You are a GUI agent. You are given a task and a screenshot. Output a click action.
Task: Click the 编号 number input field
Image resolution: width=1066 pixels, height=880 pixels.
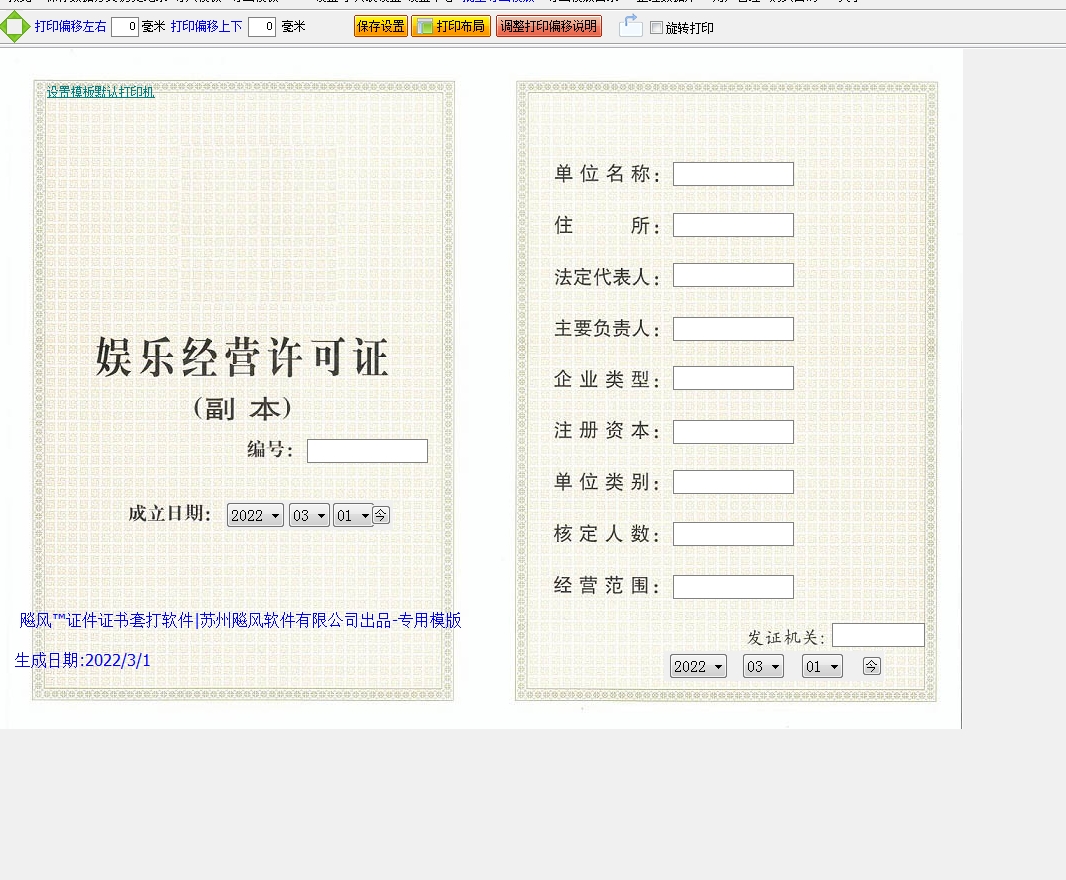pos(367,451)
